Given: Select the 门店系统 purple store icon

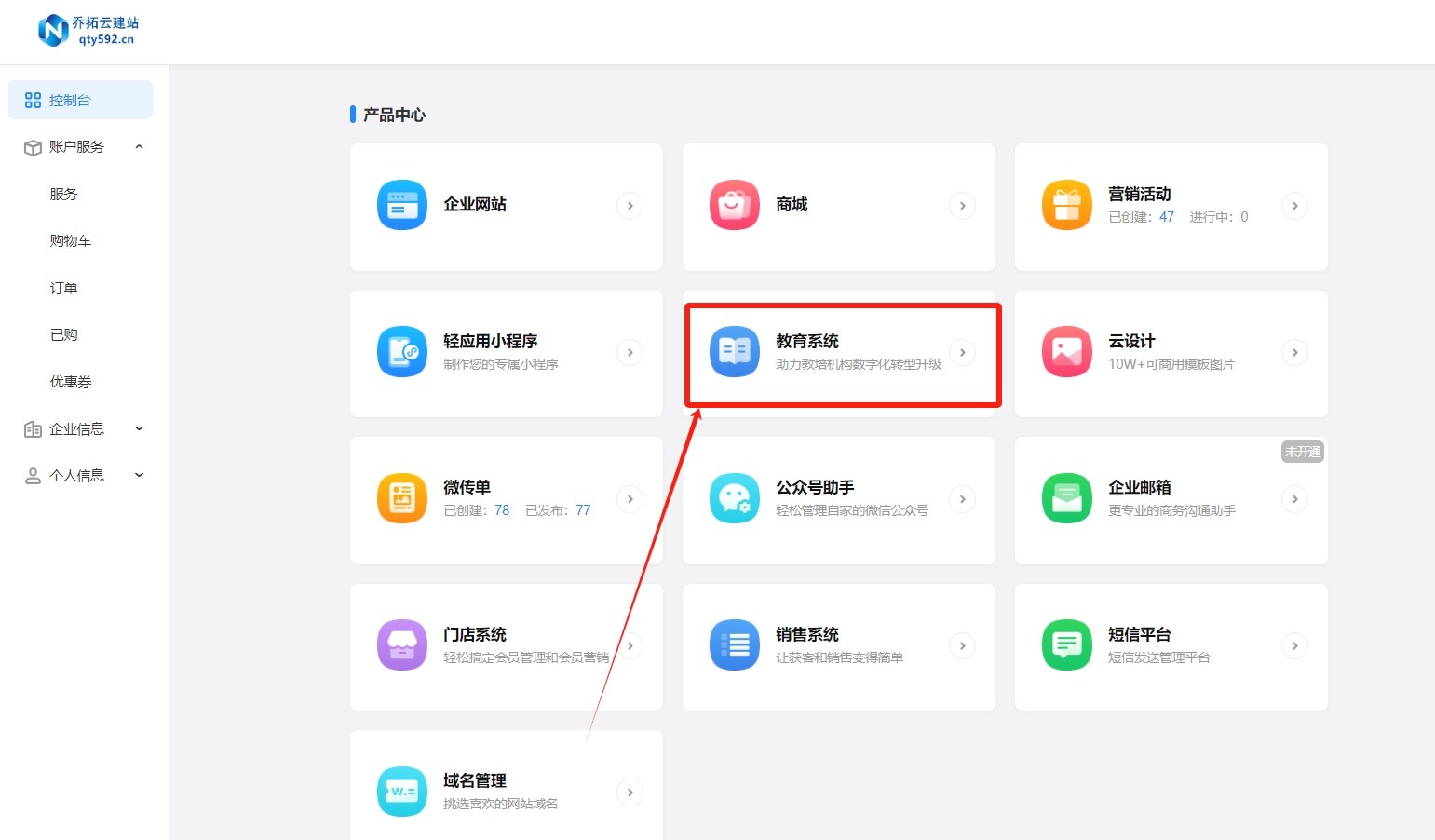Looking at the screenshot, I should (x=401, y=645).
